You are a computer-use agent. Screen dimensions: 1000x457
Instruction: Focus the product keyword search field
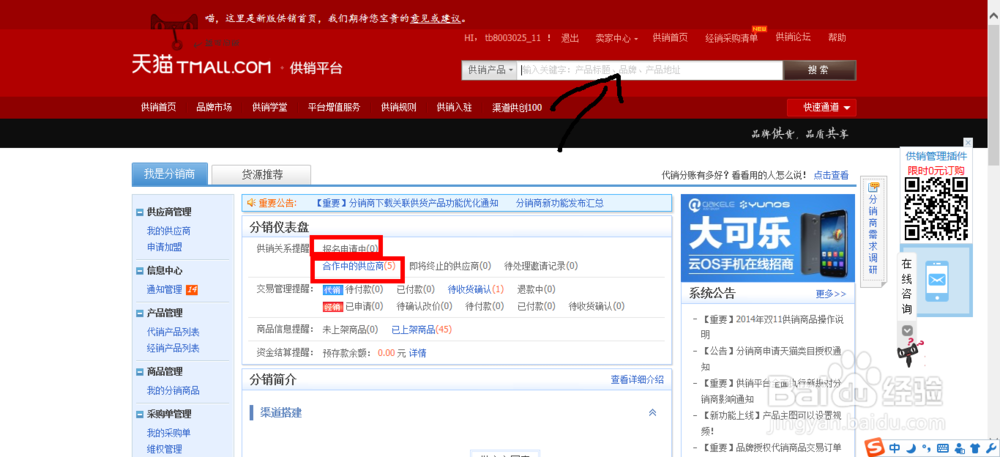pyautogui.click(x=650, y=70)
